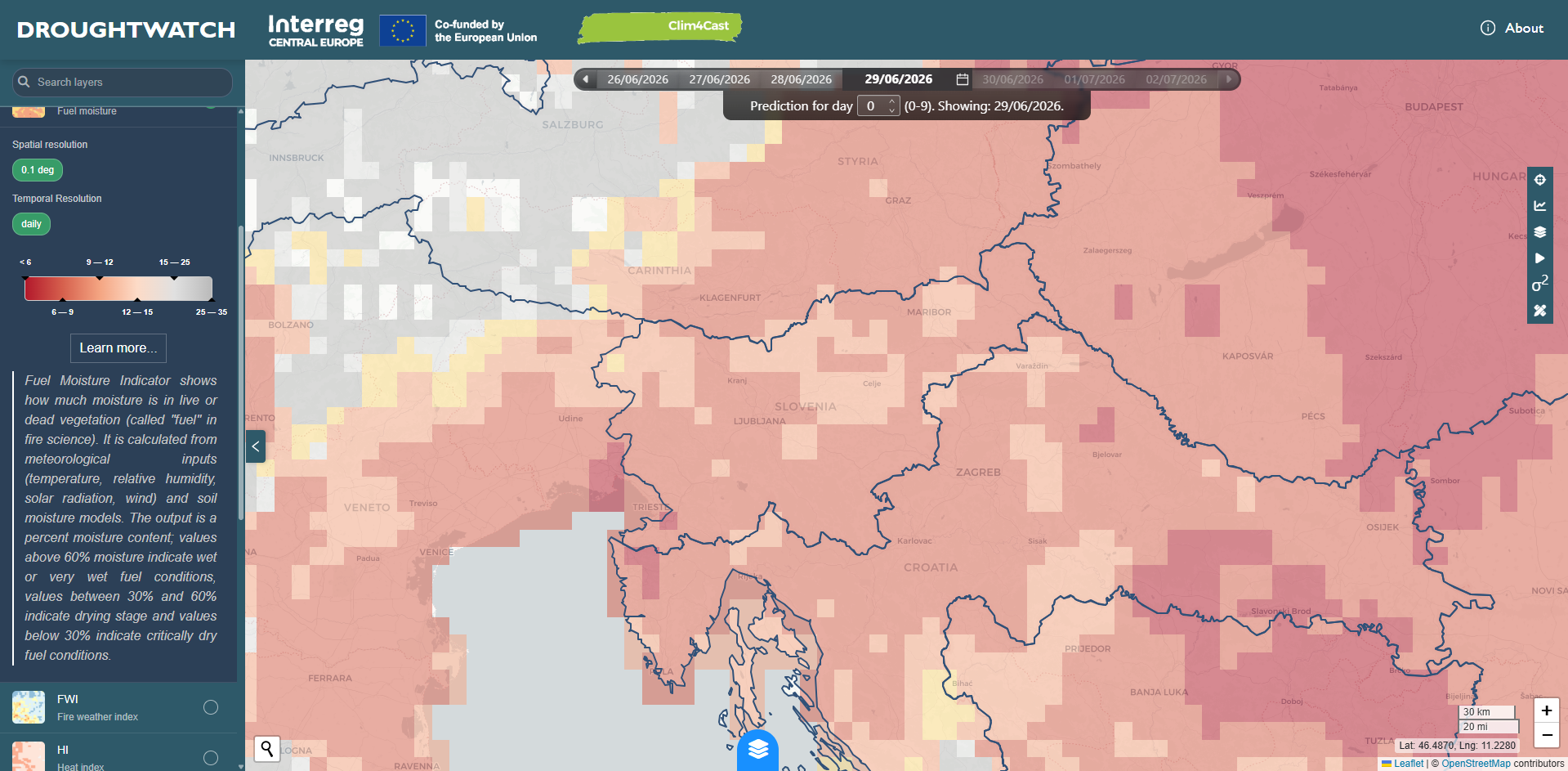
Task: Click the 'Temporal Resolution' label
Action: [x=57, y=199]
